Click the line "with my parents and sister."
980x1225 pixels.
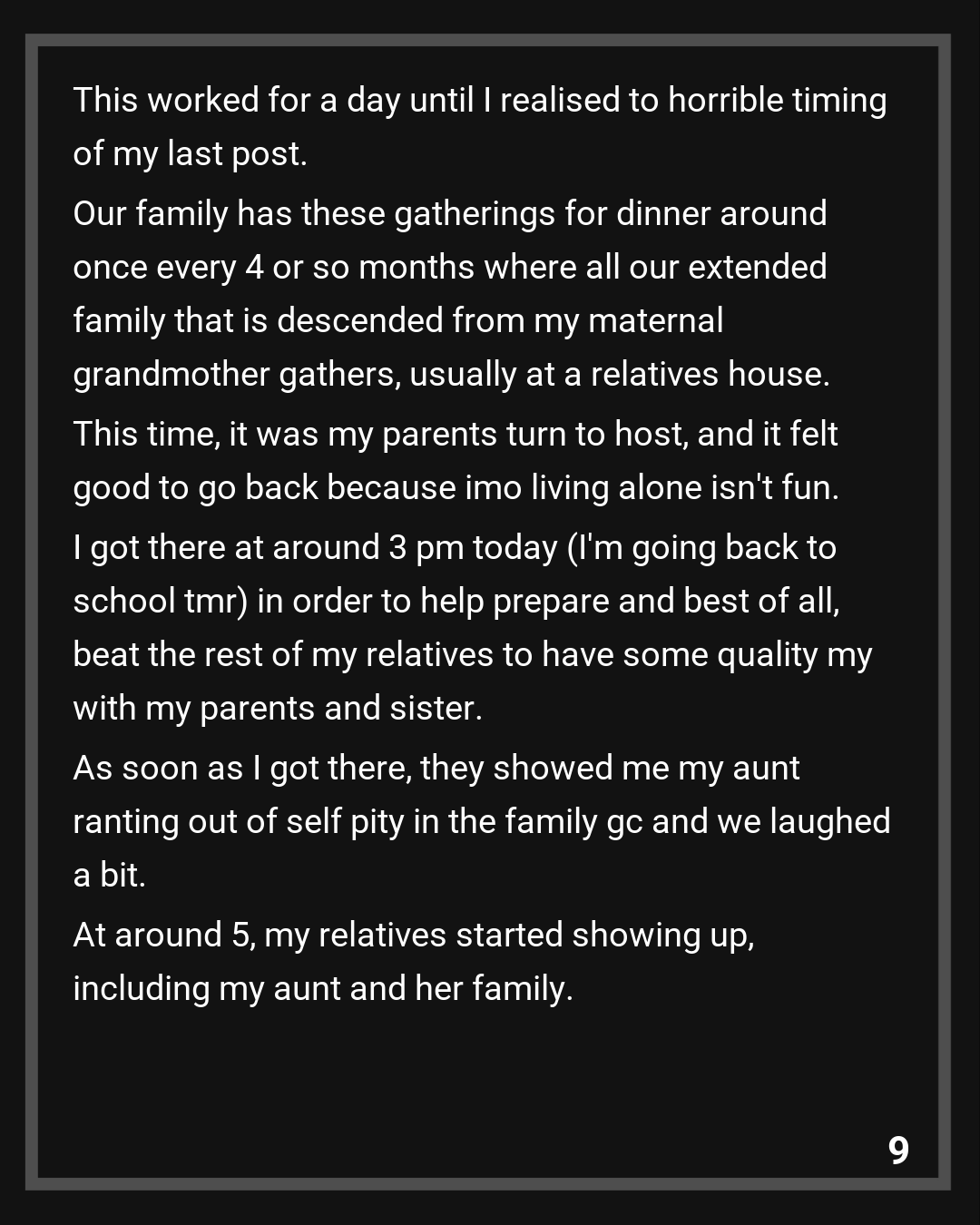point(278,709)
